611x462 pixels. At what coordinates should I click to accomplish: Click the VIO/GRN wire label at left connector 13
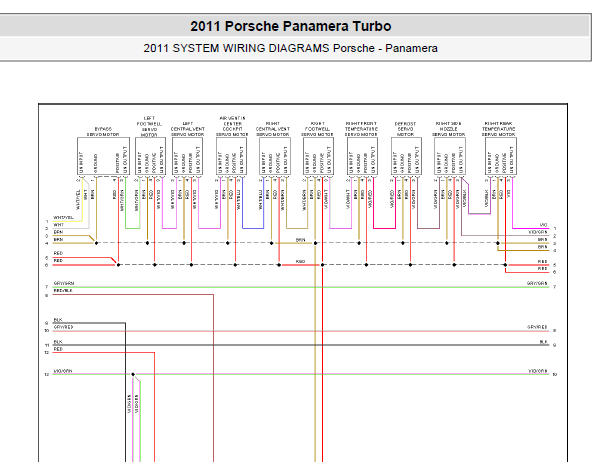point(63,371)
